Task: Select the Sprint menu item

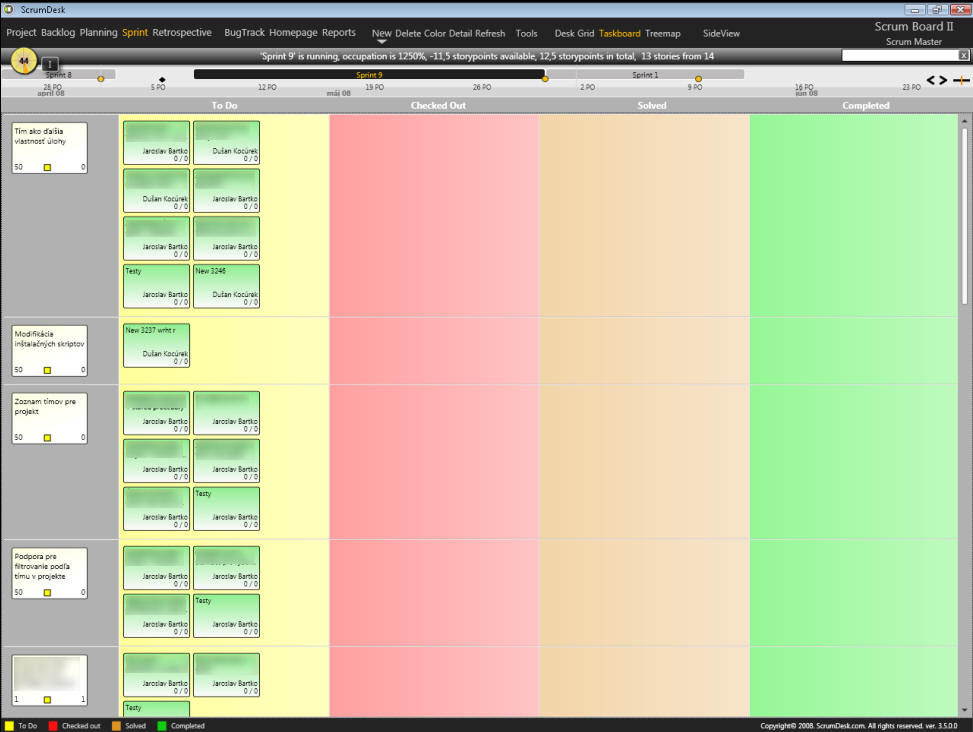Action: coord(135,33)
